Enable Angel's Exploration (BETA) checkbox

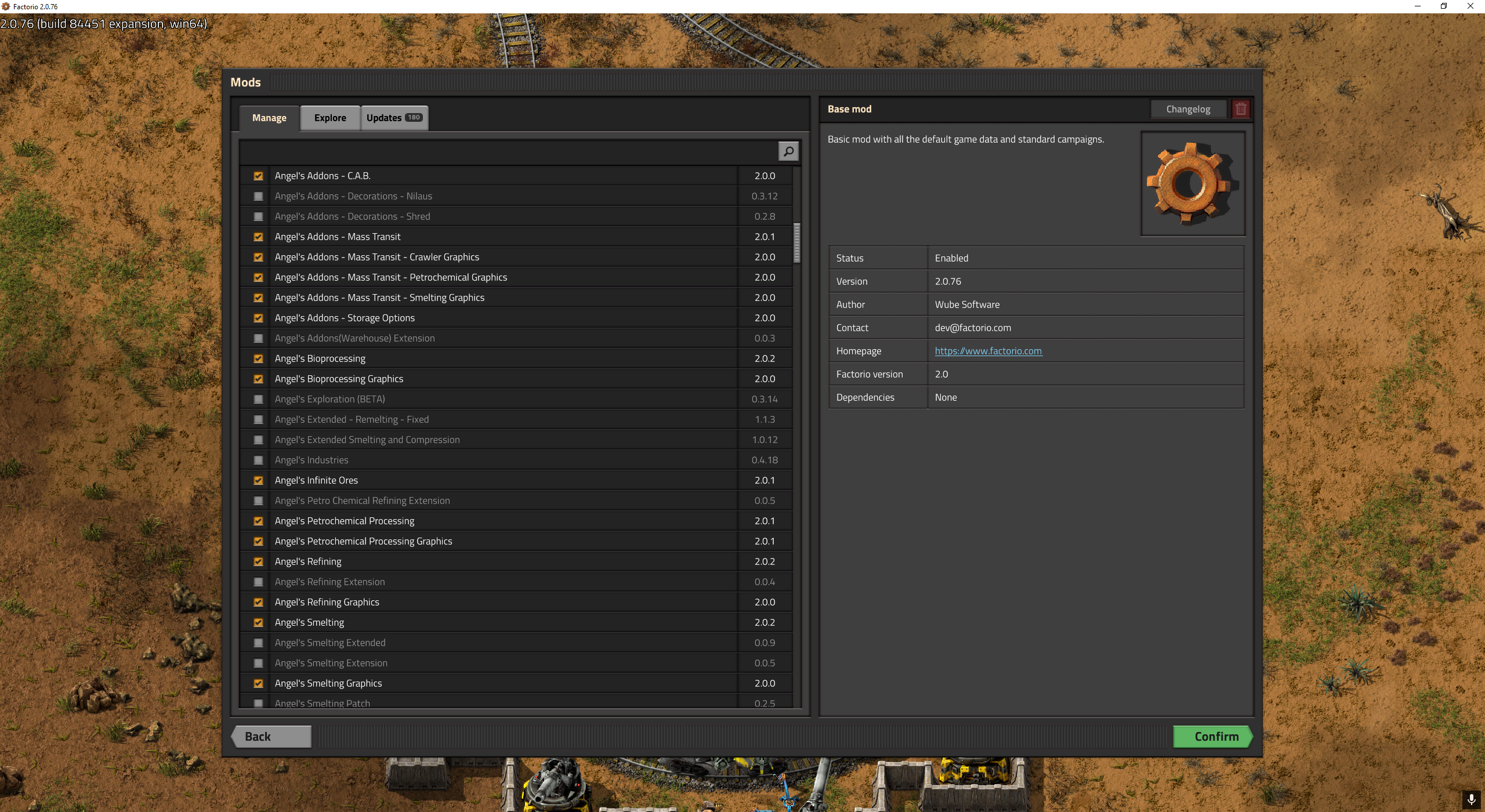(x=258, y=399)
